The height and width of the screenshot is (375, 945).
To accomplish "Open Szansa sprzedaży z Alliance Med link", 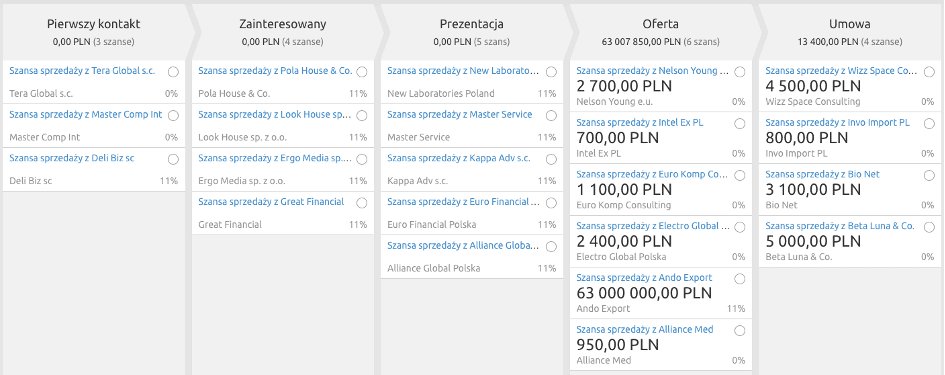I will tap(645, 329).
